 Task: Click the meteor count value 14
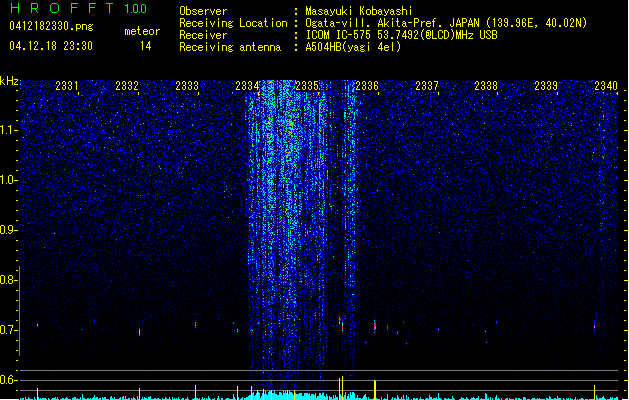pos(146,46)
